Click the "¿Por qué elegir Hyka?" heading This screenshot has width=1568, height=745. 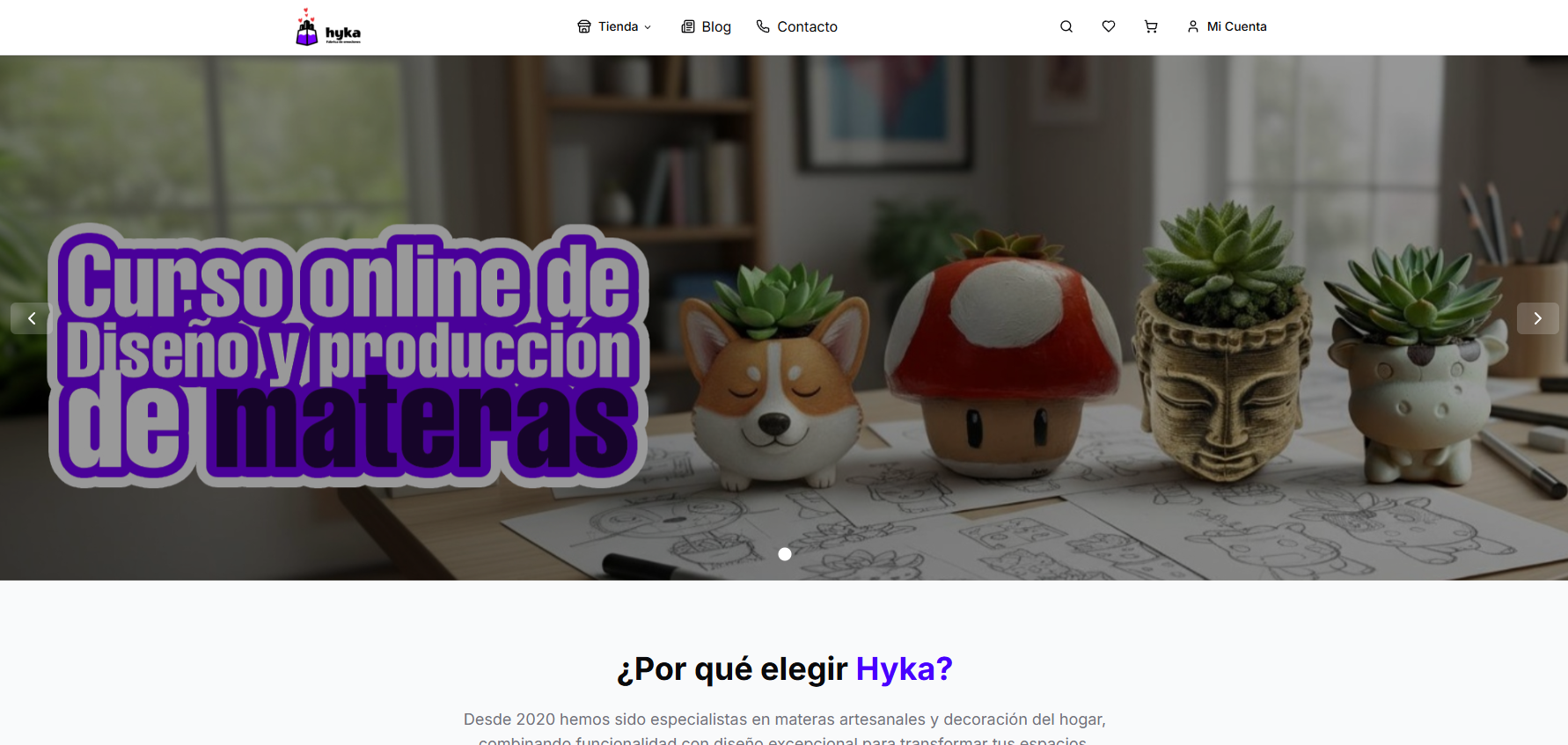785,669
